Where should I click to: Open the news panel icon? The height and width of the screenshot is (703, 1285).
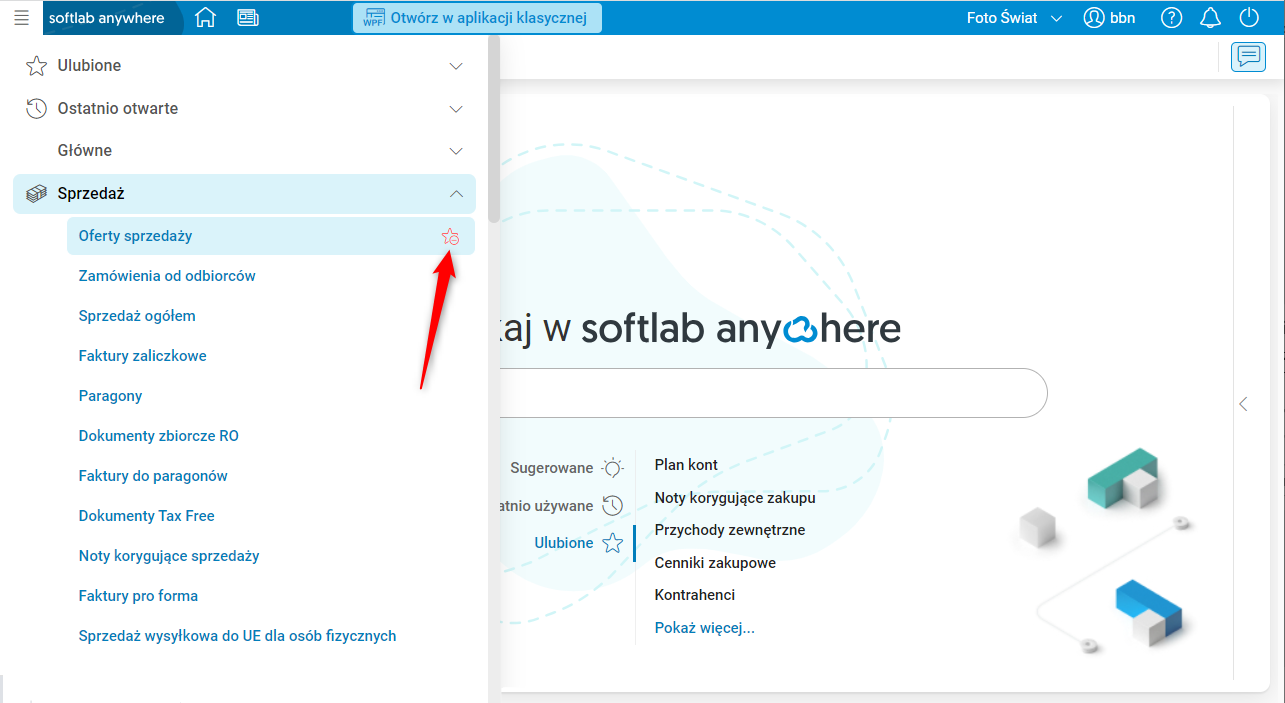click(x=247, y=17)
